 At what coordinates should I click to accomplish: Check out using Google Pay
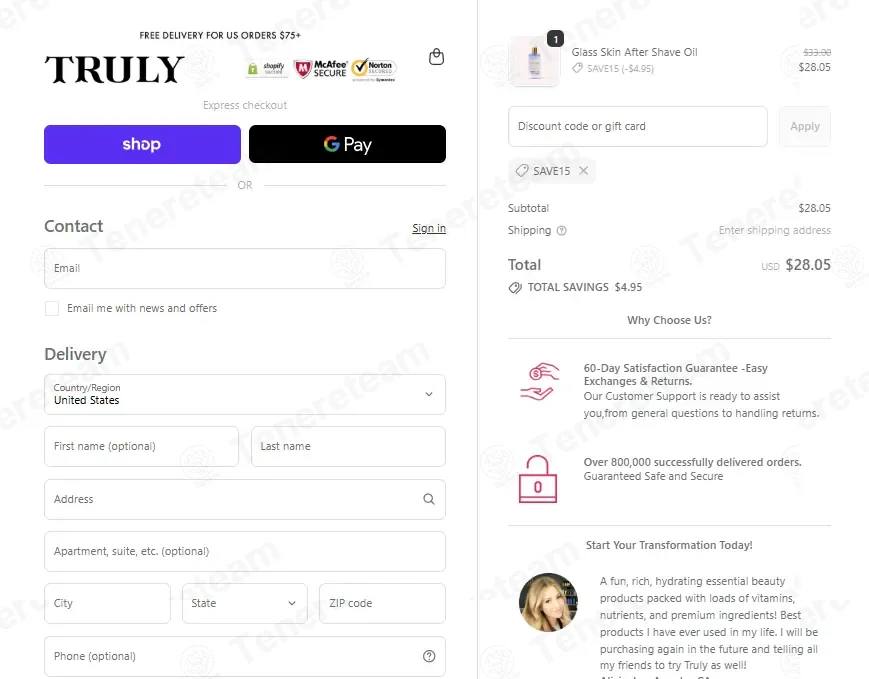347,144
